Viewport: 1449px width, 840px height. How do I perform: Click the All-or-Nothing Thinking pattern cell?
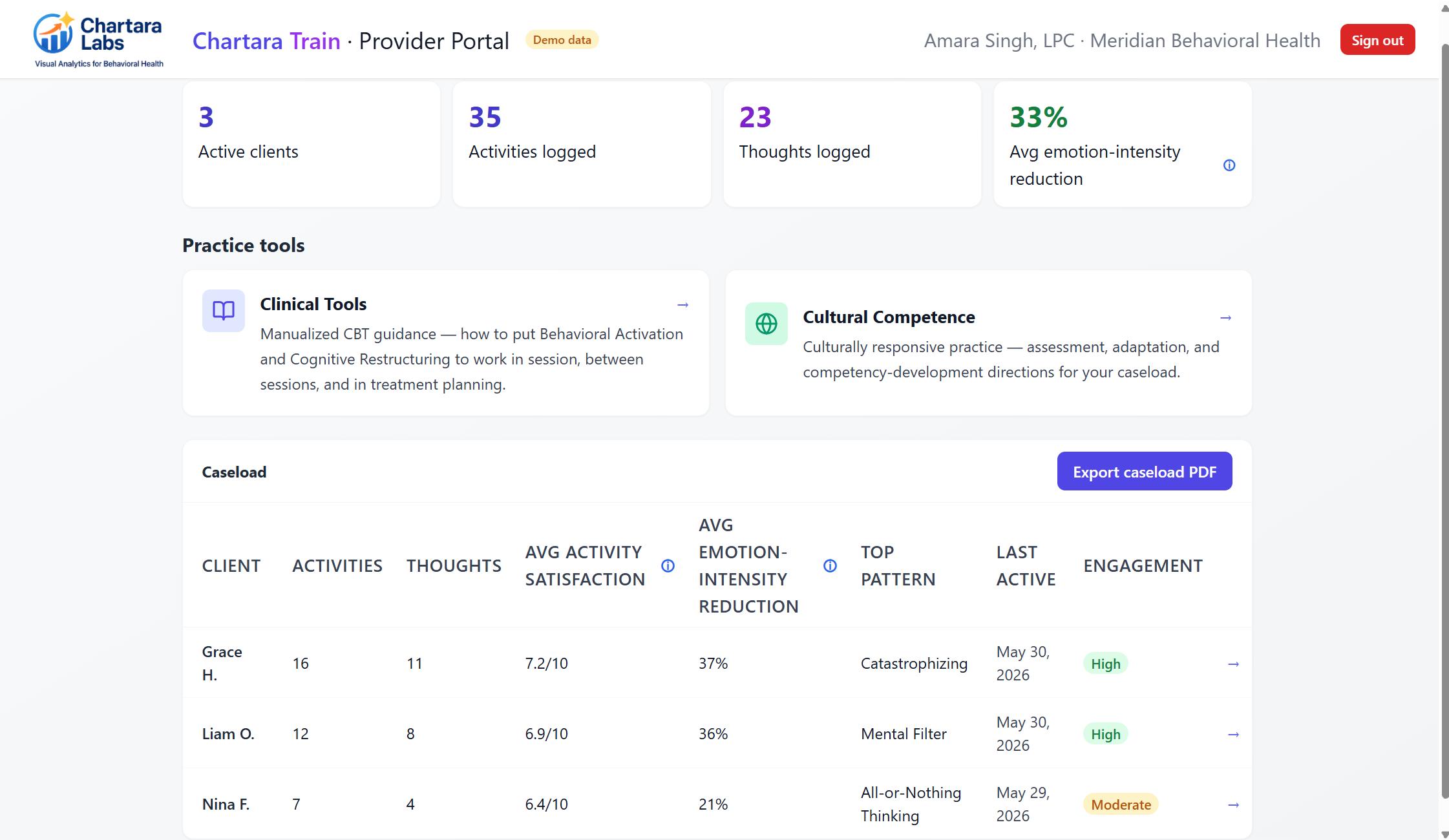click(x=911, y=804)
